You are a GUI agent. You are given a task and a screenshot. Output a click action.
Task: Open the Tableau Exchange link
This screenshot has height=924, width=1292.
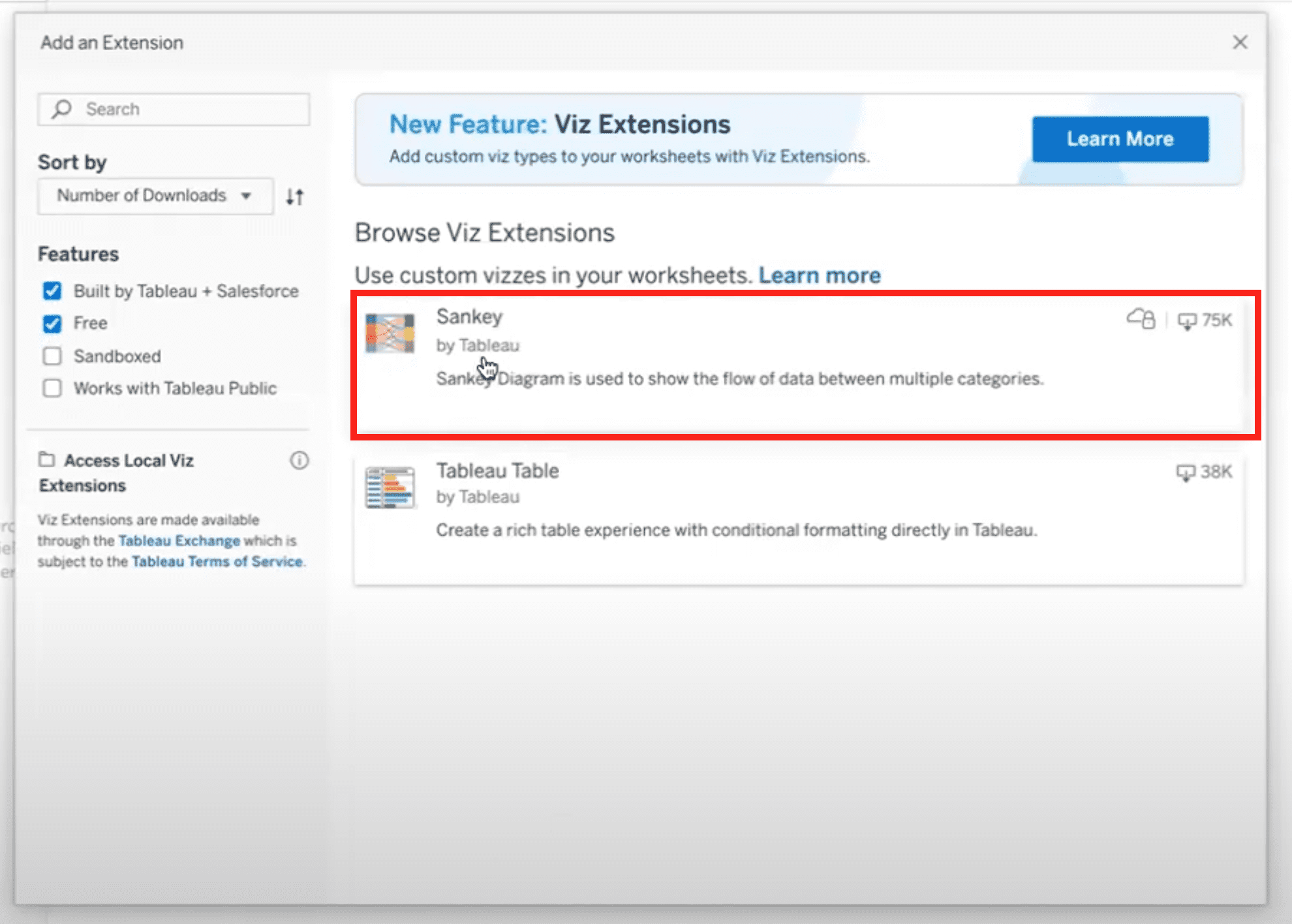click(x=177, y=540)
